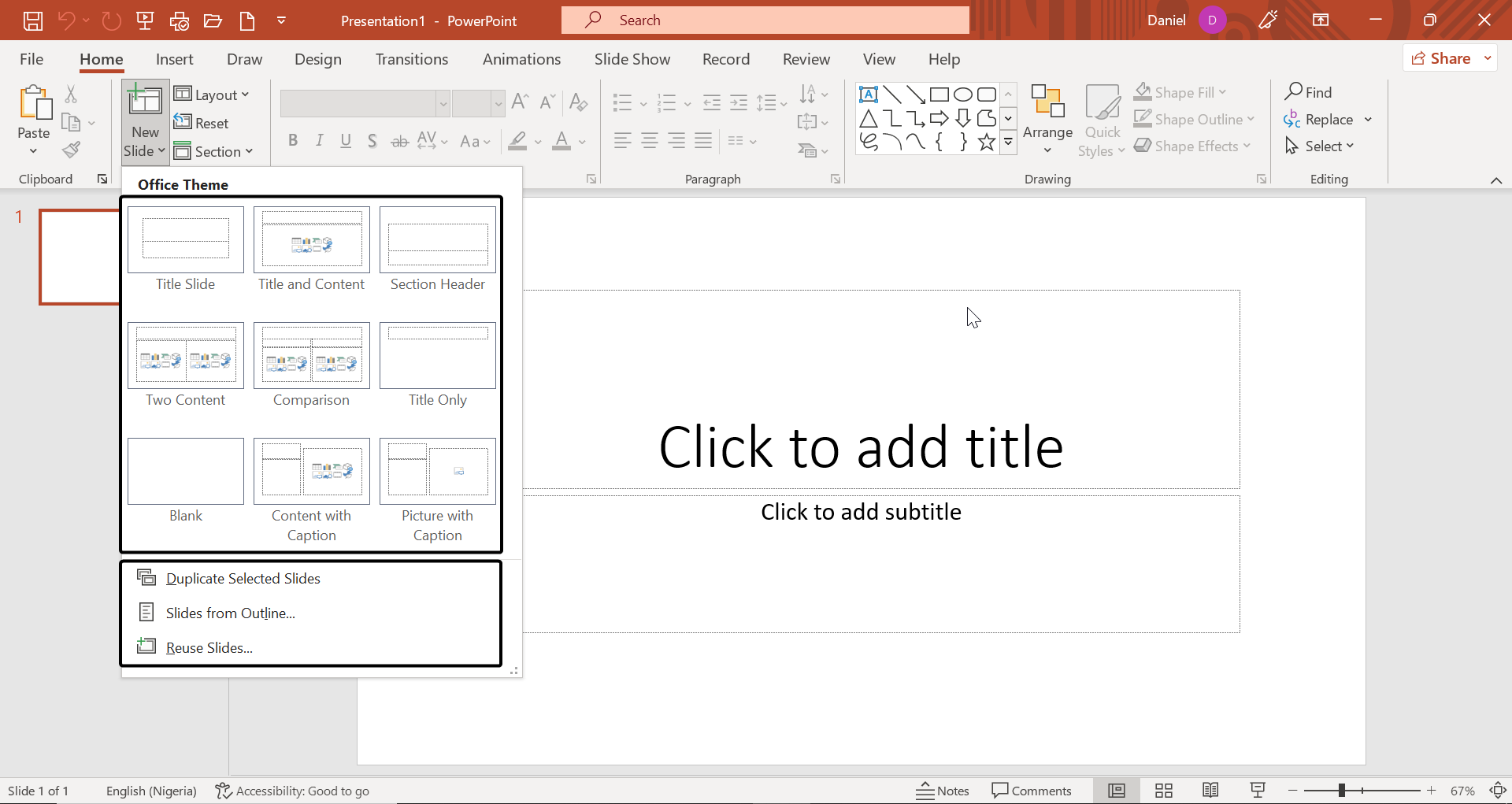1512x804 pixels.
Task: Click Duplicate Selected Slides
Action: tap(242, 577)
